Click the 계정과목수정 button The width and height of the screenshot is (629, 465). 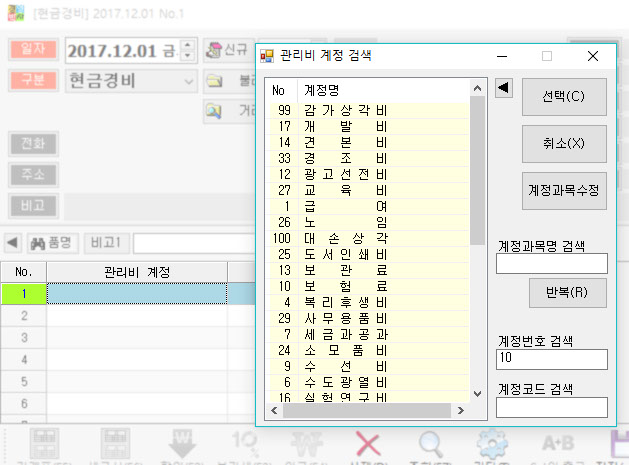tap(565, 190)
